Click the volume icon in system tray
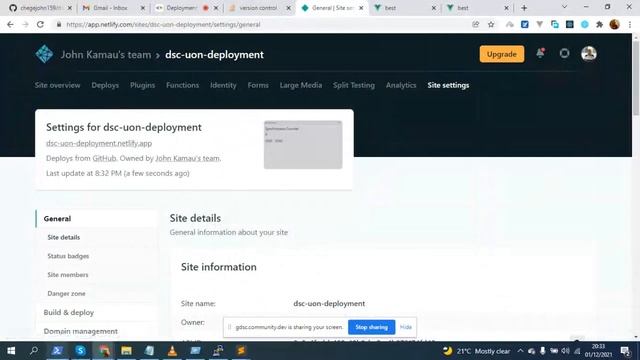The height and width of the screenshot is (360, 640). [565, 351]
